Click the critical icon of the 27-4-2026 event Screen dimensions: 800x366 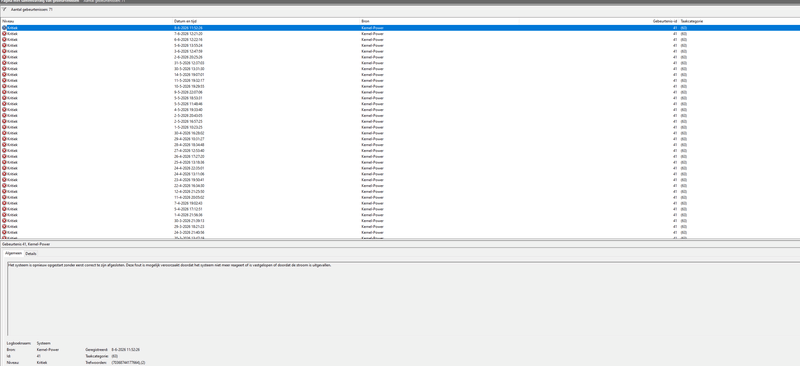[5, 151]
